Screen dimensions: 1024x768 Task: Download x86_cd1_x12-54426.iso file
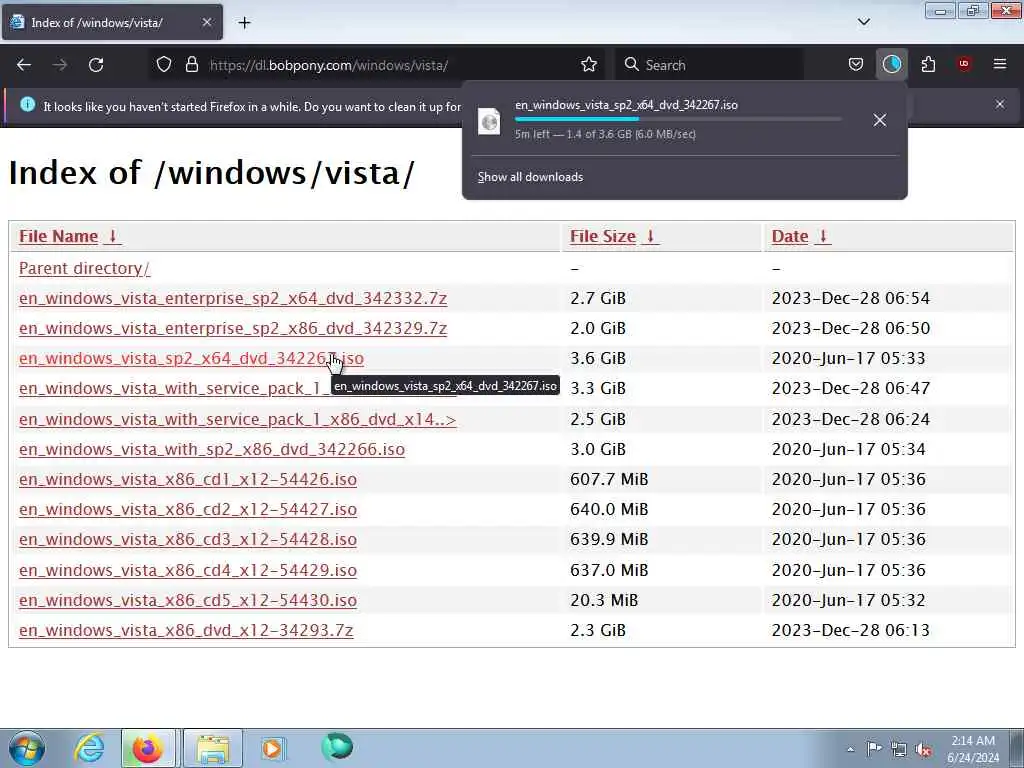188,479
